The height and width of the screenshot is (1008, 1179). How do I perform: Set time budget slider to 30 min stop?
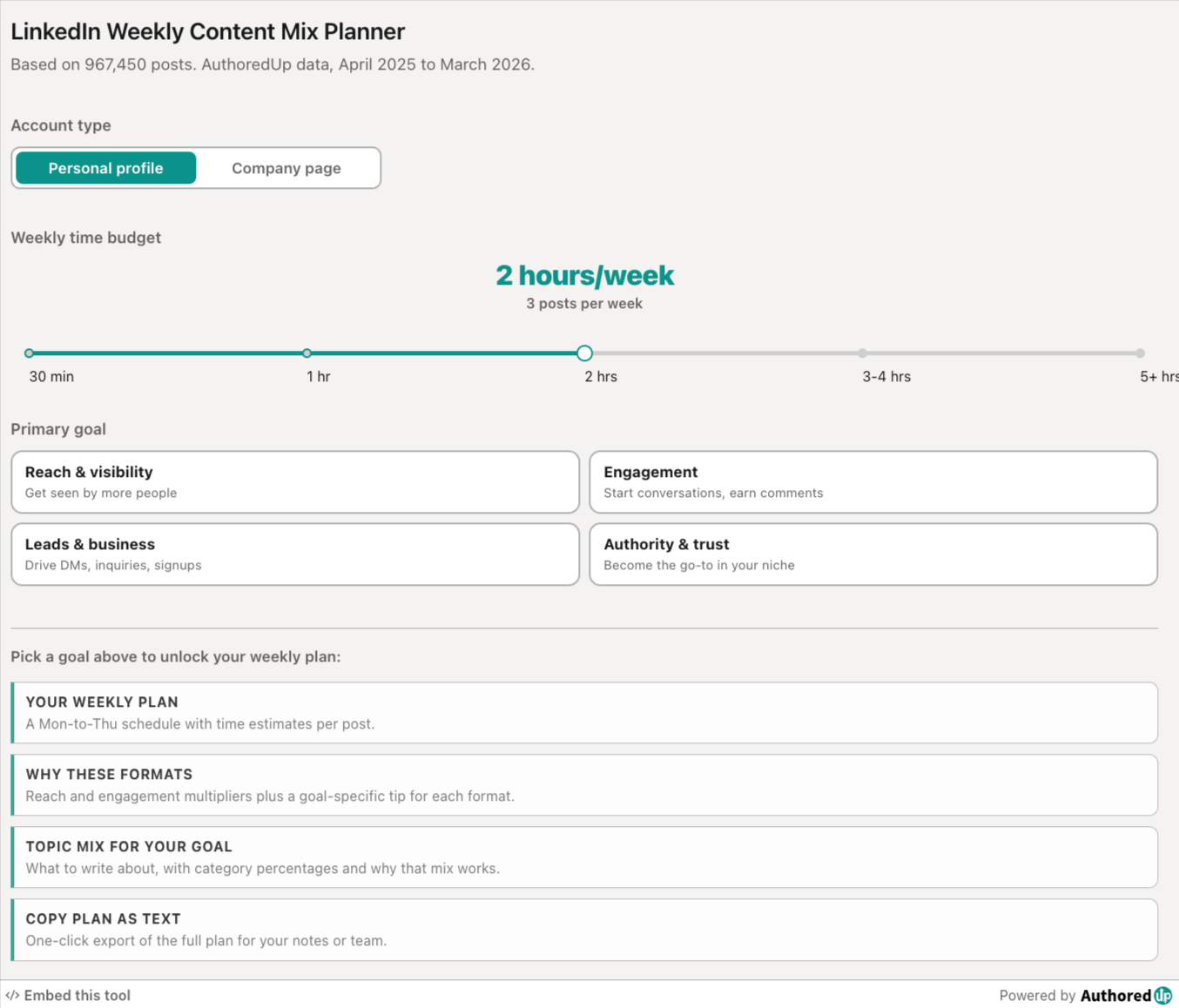(30, 353)
